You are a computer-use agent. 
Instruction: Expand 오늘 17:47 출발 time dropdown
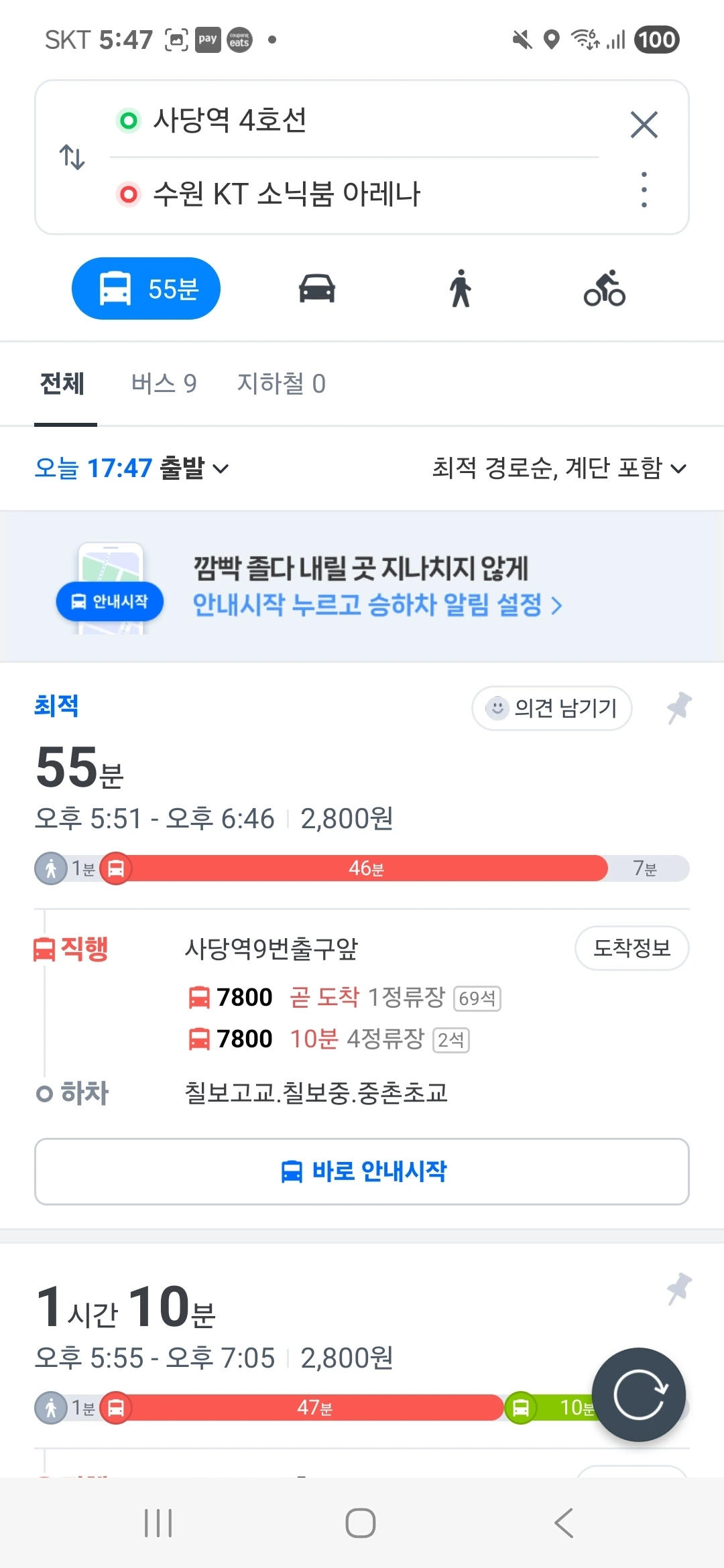(x=132, y=468)
